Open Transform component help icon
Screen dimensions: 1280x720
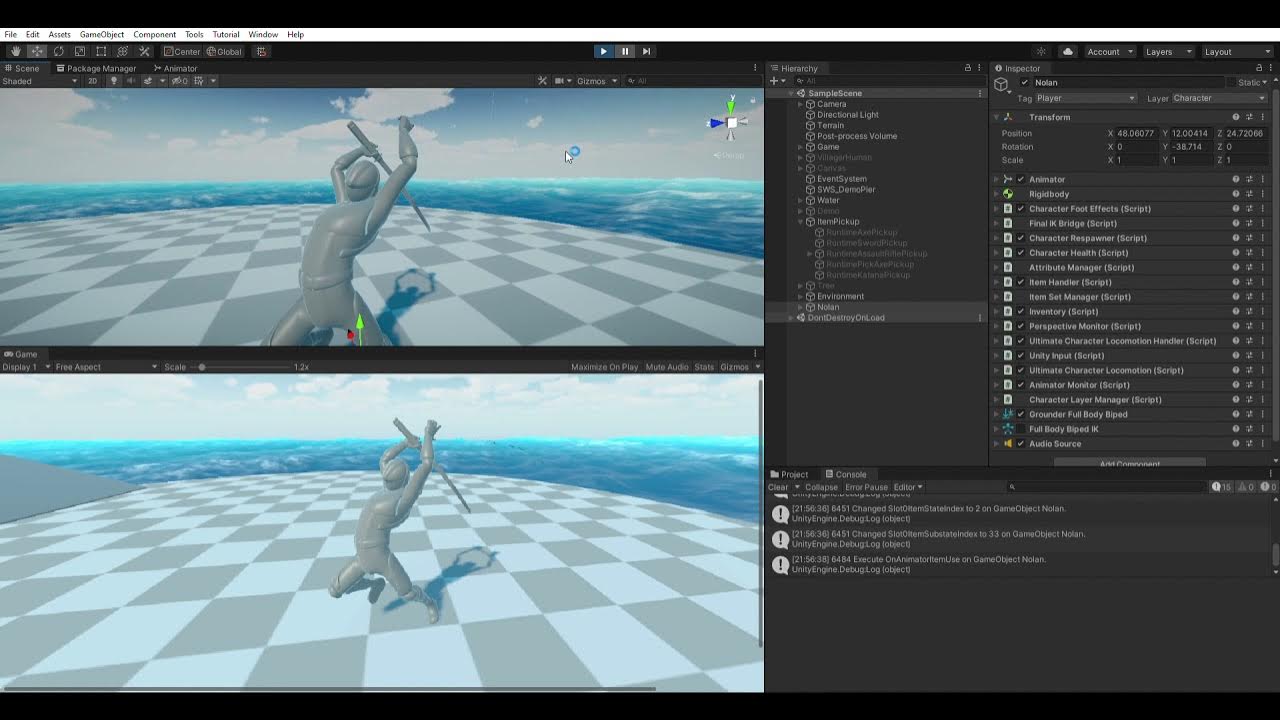1236,117
